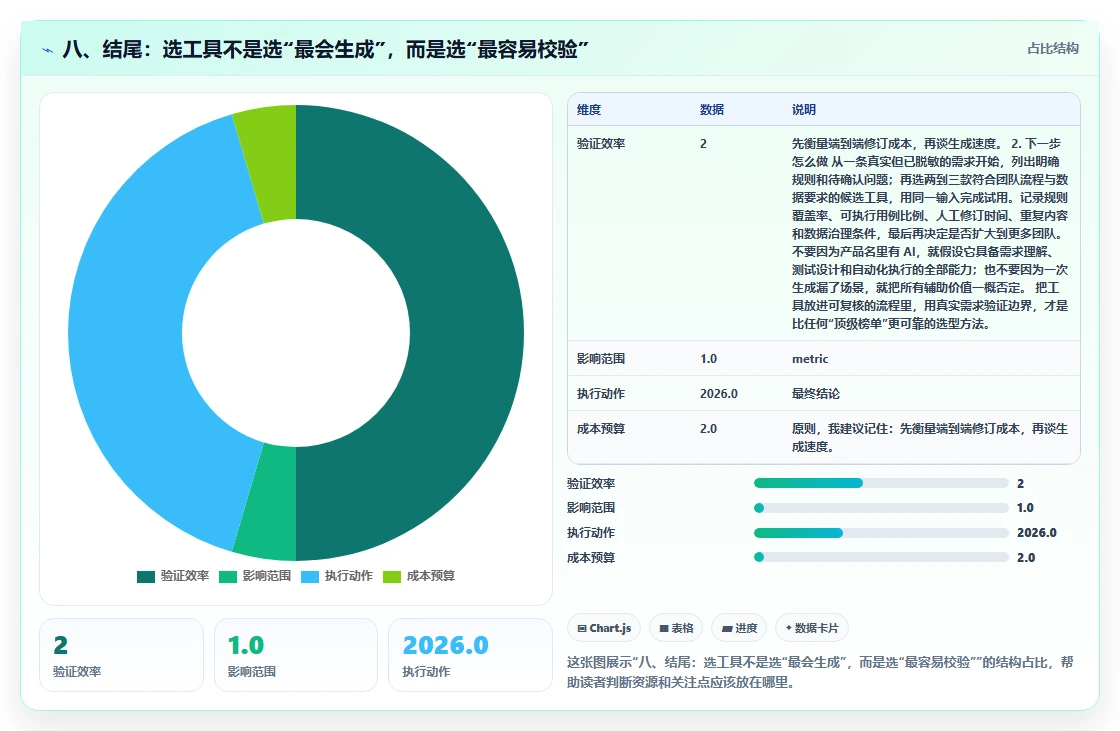
Task: Click the 八、结尾 section title
Action: point(326,49)
